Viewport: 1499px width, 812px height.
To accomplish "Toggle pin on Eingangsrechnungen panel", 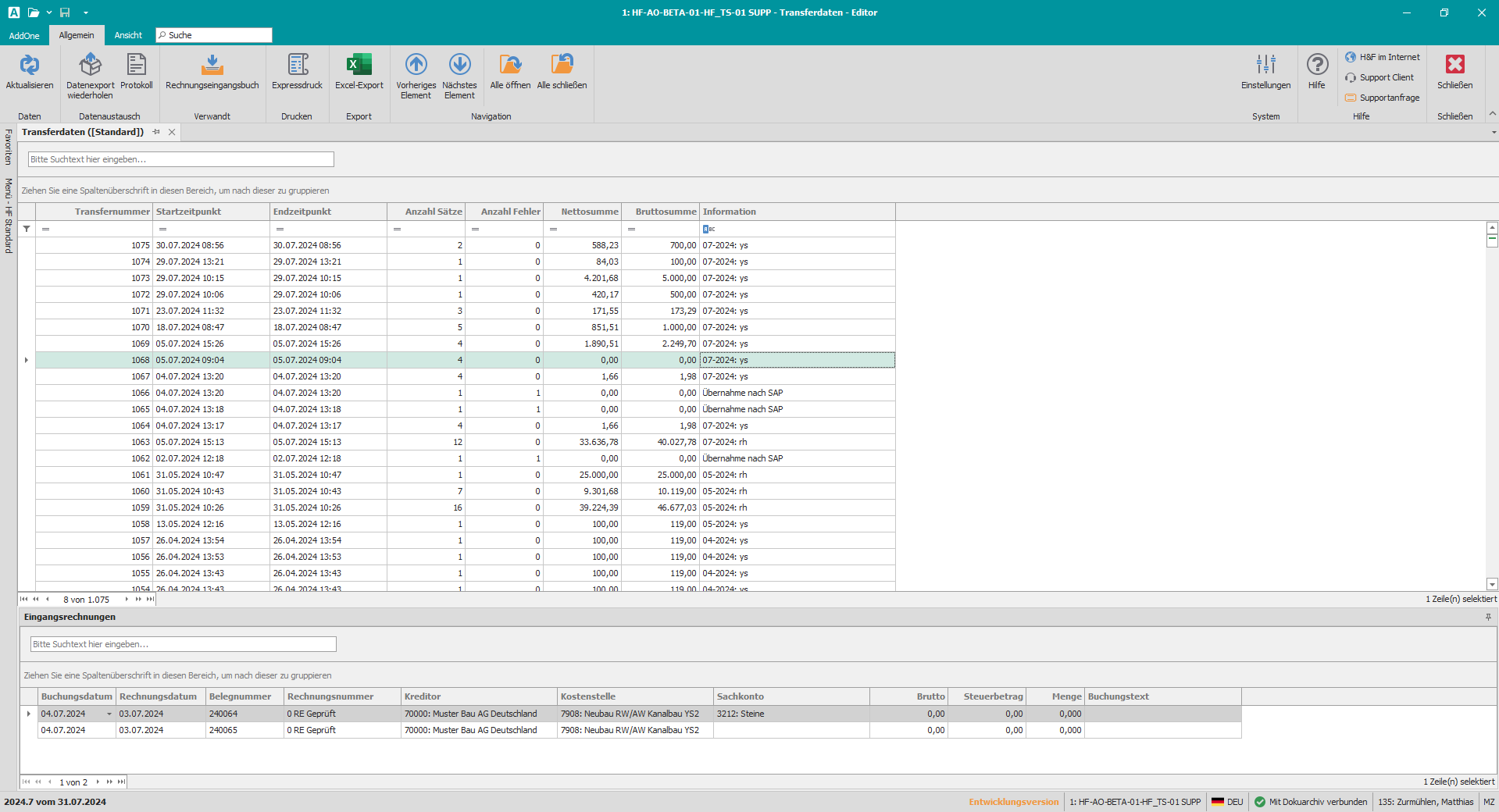I will click(x=1488, y=617).
